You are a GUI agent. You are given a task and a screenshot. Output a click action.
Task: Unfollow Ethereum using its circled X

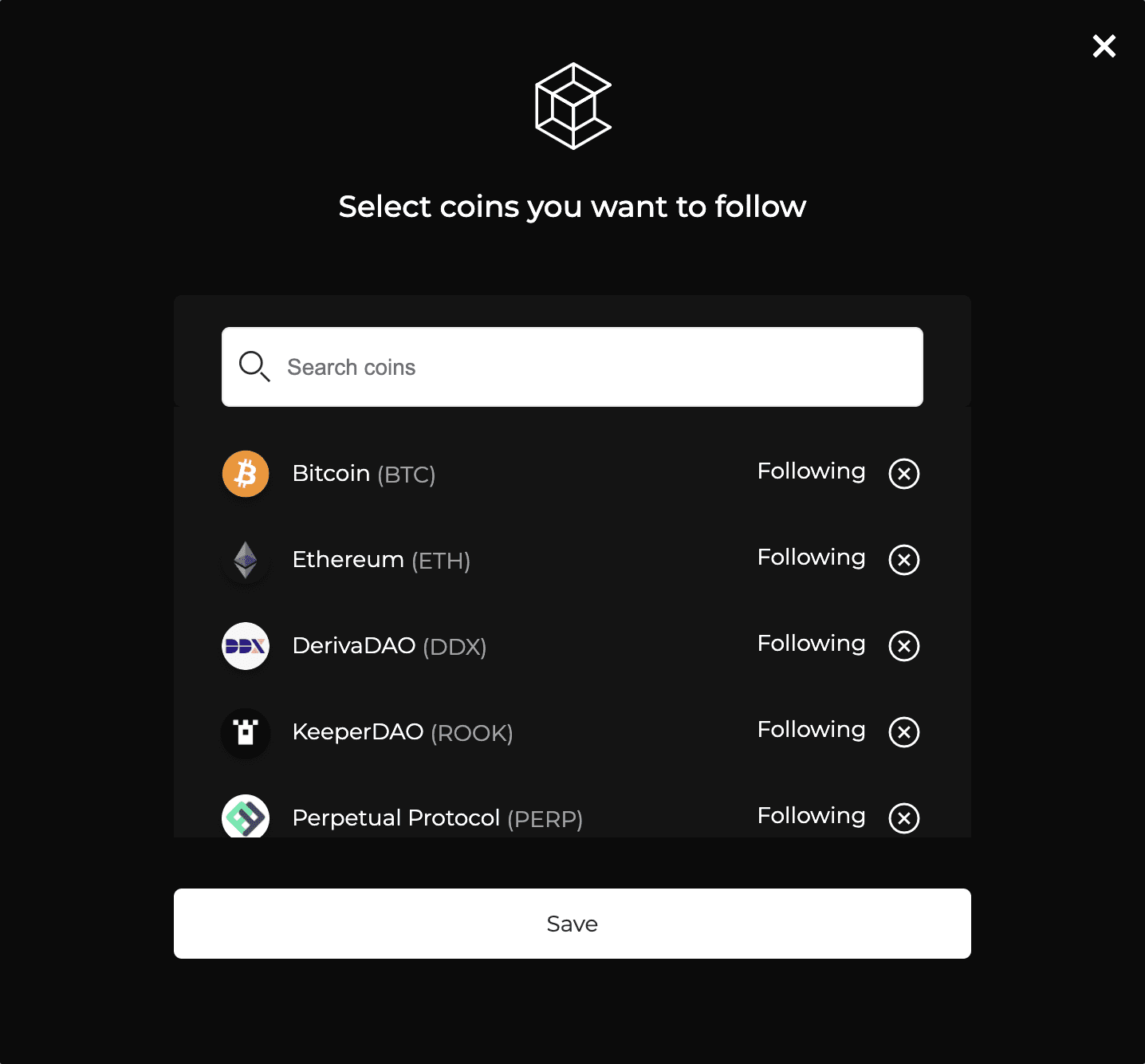pyautogui.click(x=903, y=559)
